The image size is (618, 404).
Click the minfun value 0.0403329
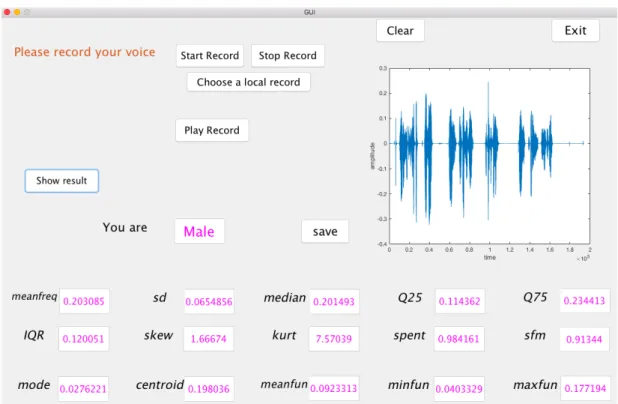[459, 389]
